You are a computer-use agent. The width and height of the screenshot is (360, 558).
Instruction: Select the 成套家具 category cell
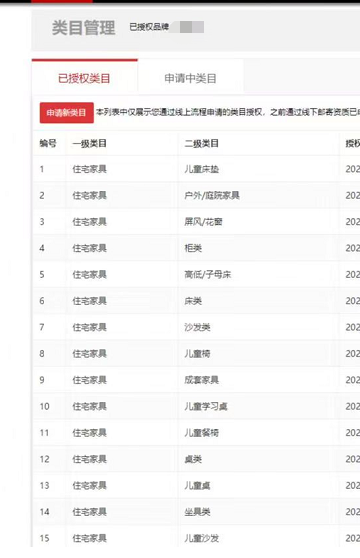pyautogui.click(x=201, y=380)
